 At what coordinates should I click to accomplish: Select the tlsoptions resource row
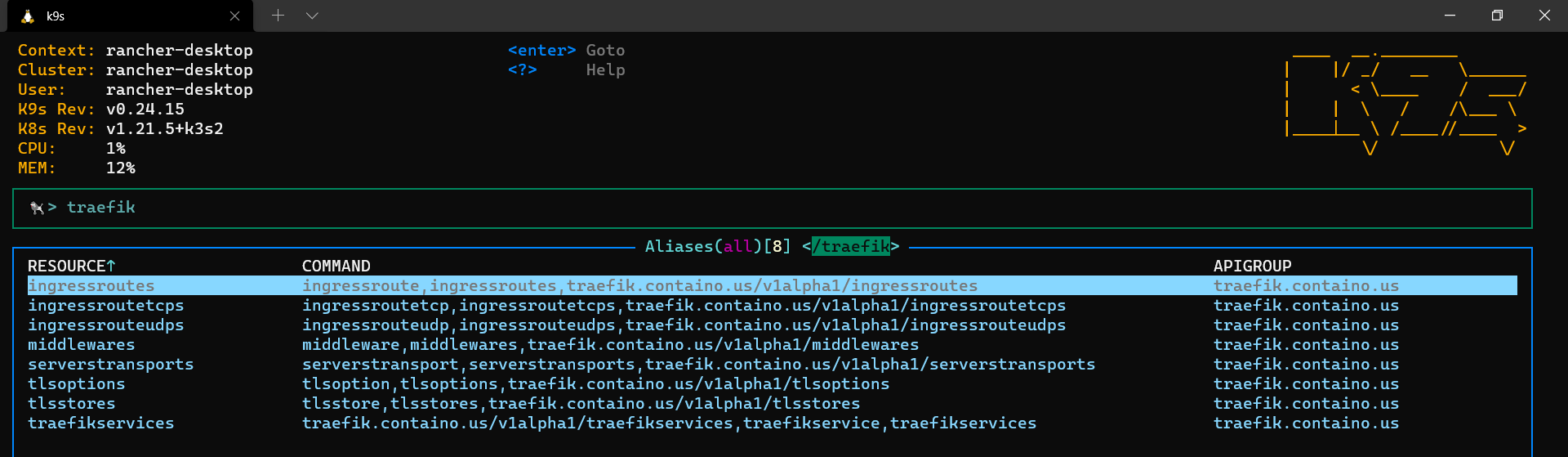[x=772, y=383]
